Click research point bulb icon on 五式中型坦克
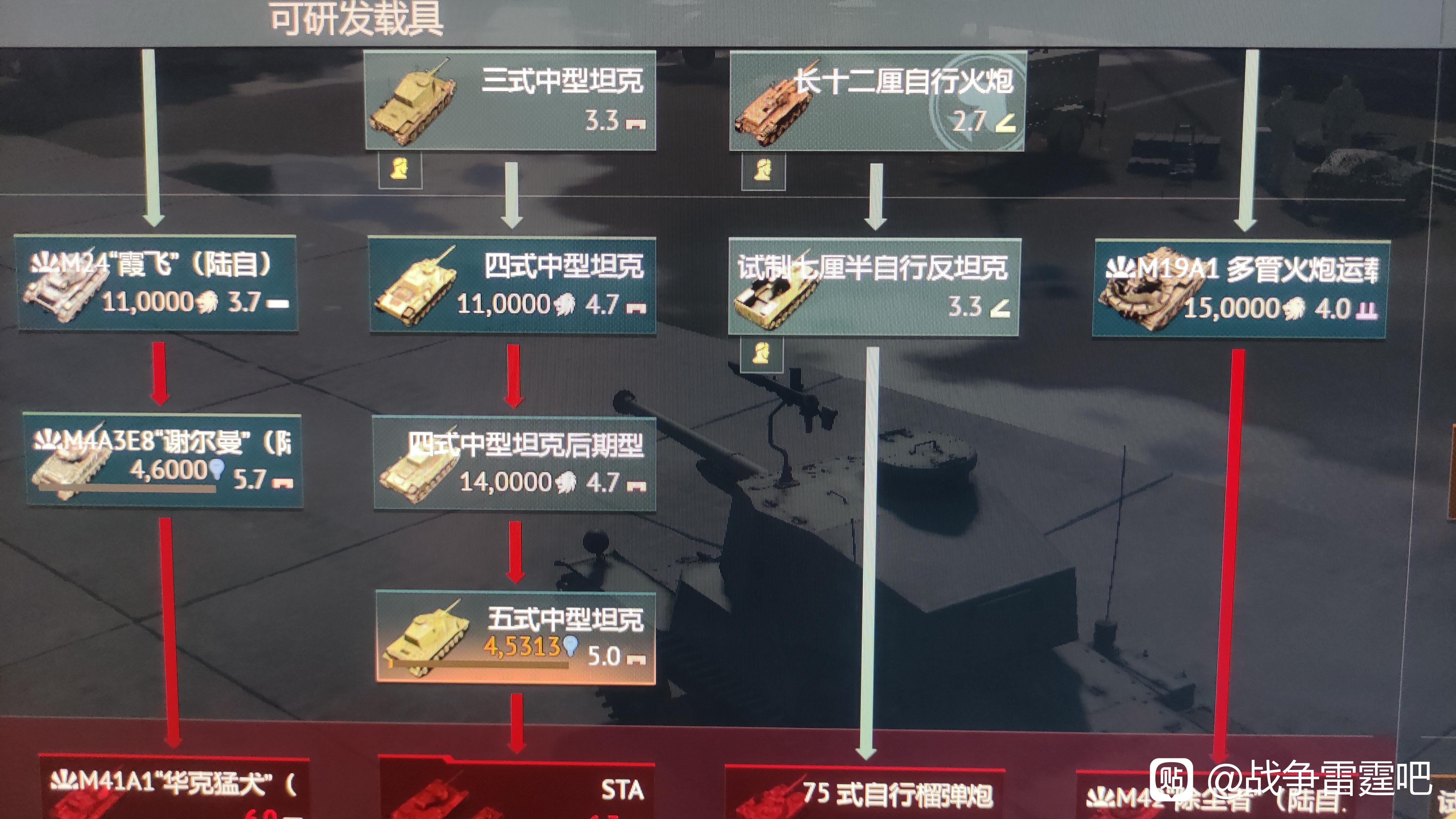This screenshot has height=819, width=1456. pos(570,646)
